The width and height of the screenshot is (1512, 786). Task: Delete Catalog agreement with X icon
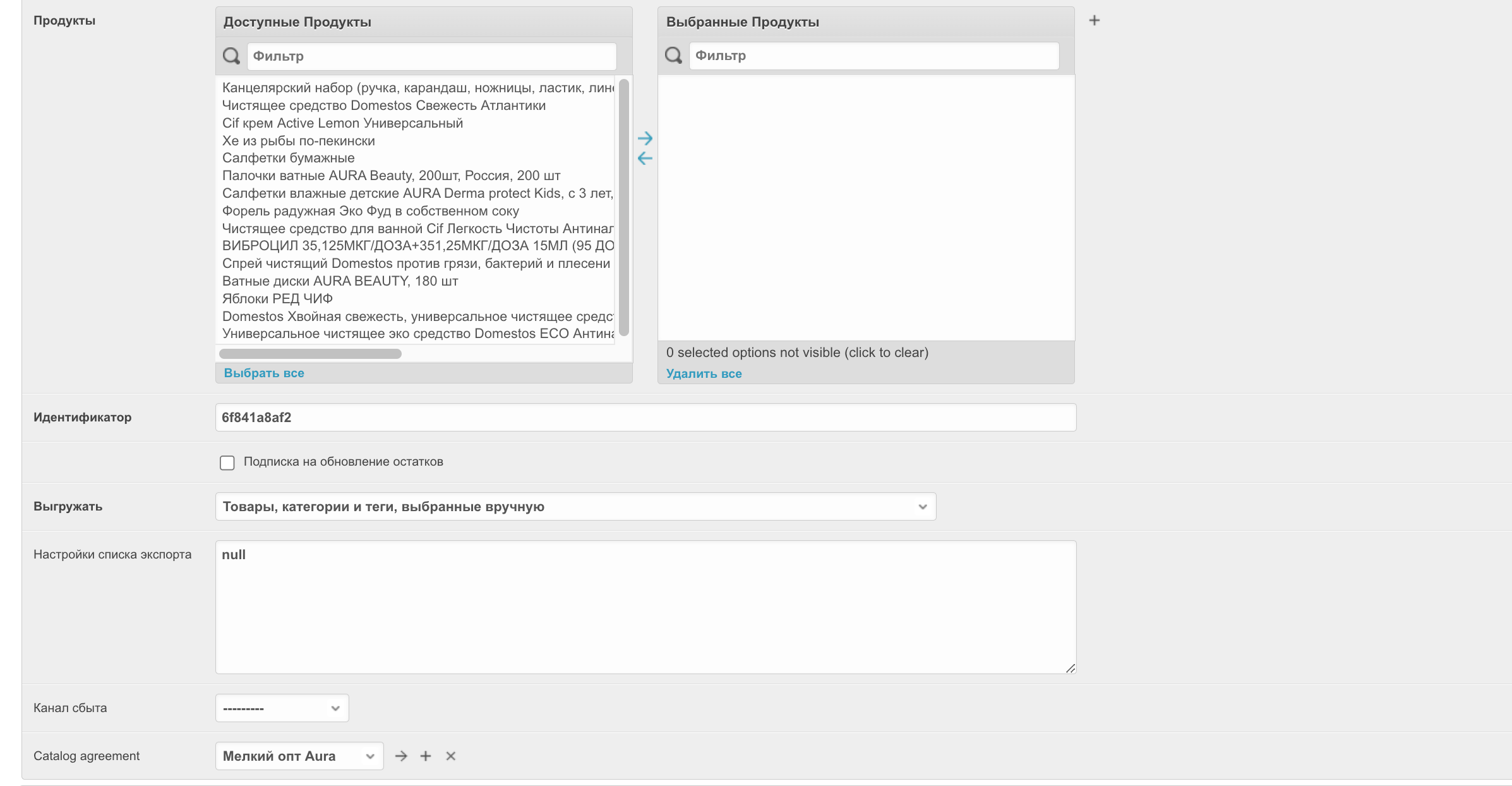point(450,756)
